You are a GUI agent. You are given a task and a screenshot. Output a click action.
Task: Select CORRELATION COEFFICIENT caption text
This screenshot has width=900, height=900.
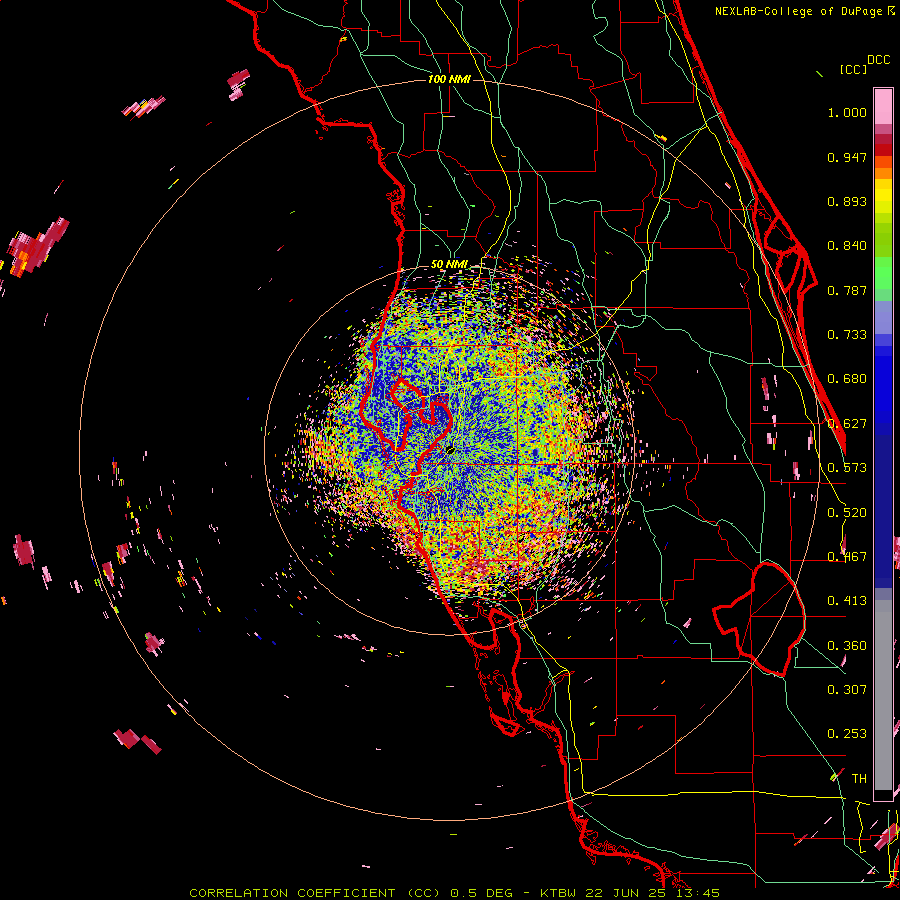(x=292, y=893)
